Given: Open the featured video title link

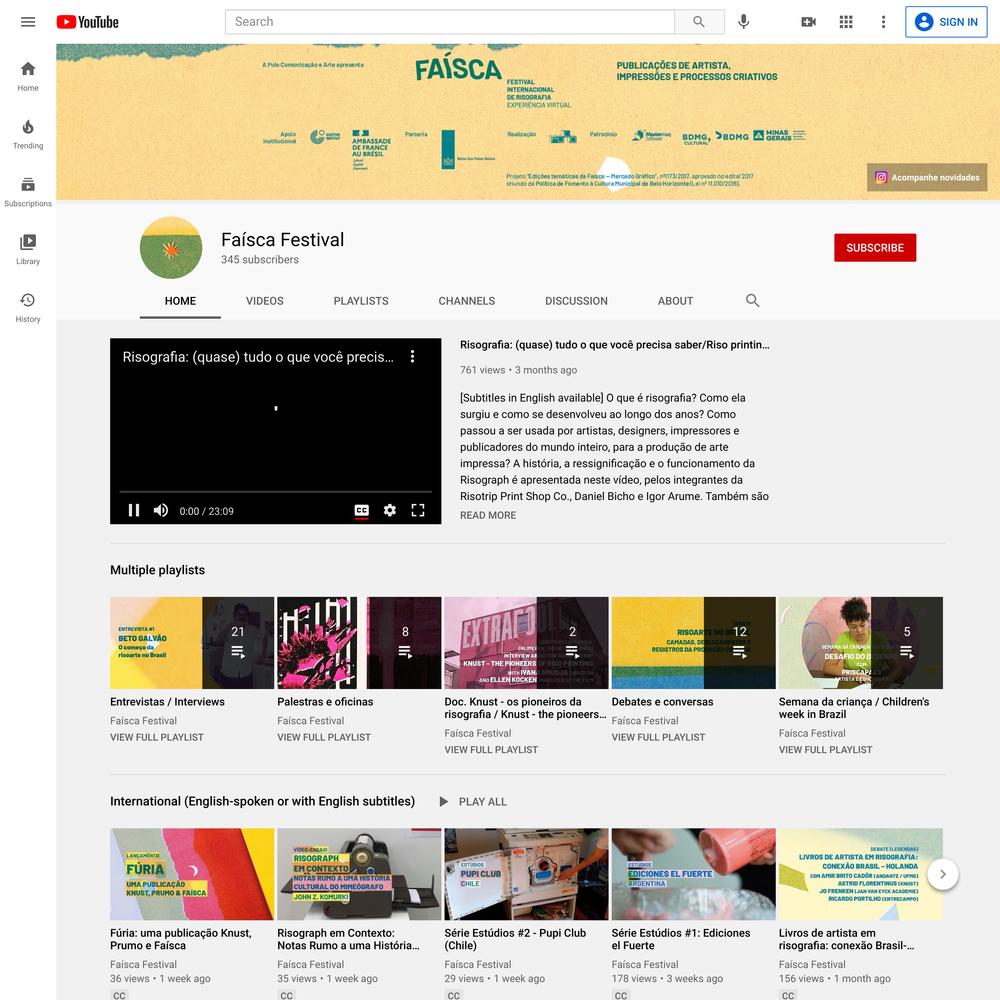Looking at the screenshot, I should (615, 345).
